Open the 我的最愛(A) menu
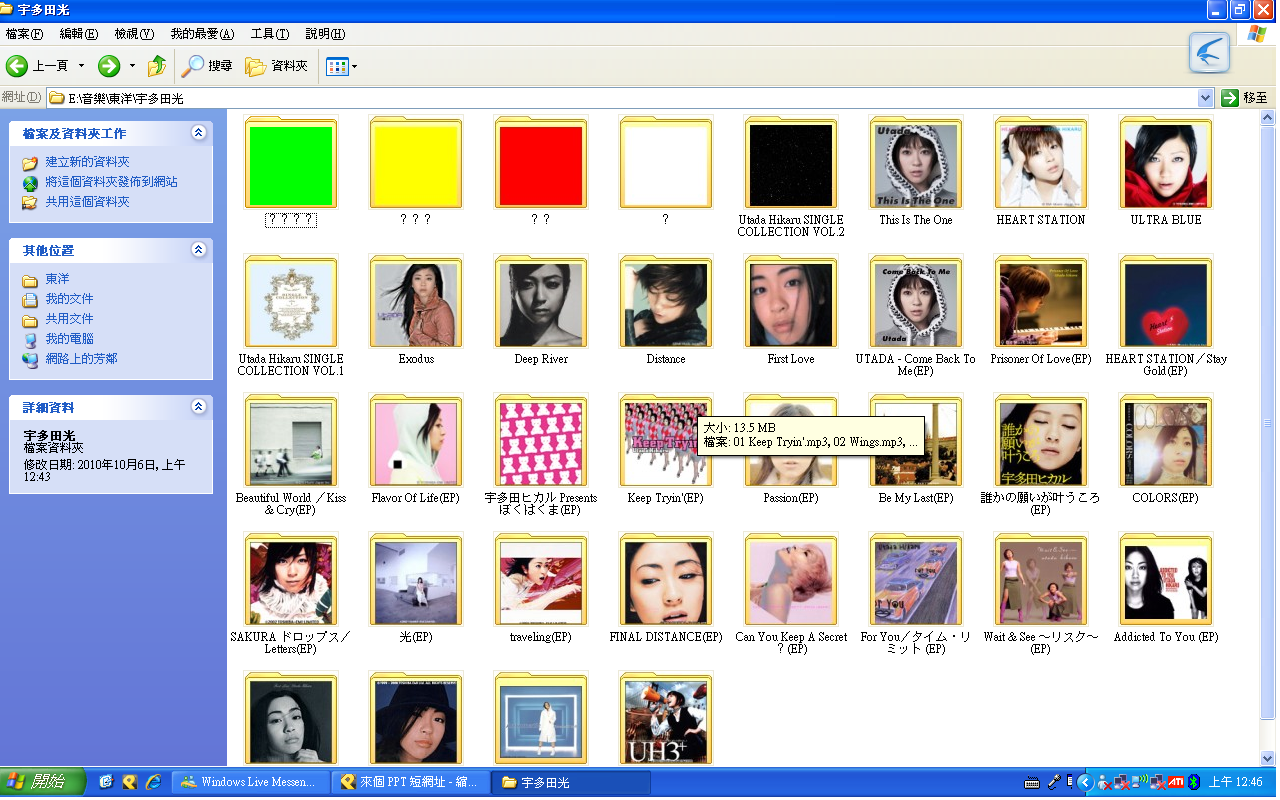 click(202, 34)
